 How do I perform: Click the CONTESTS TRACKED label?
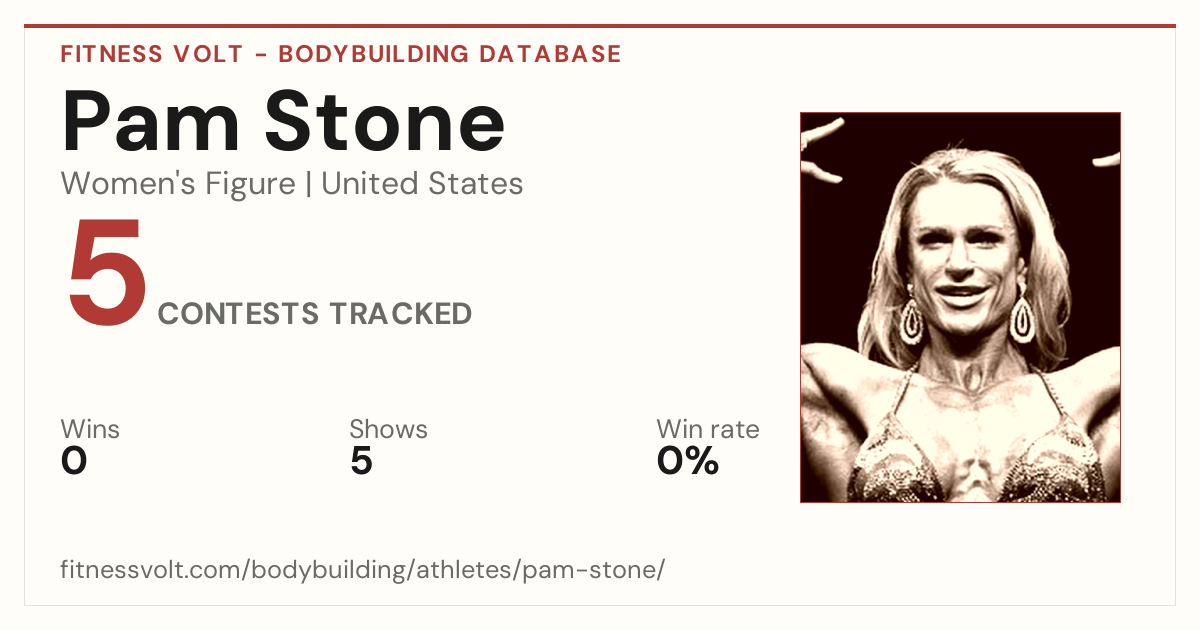coord(315,313)
